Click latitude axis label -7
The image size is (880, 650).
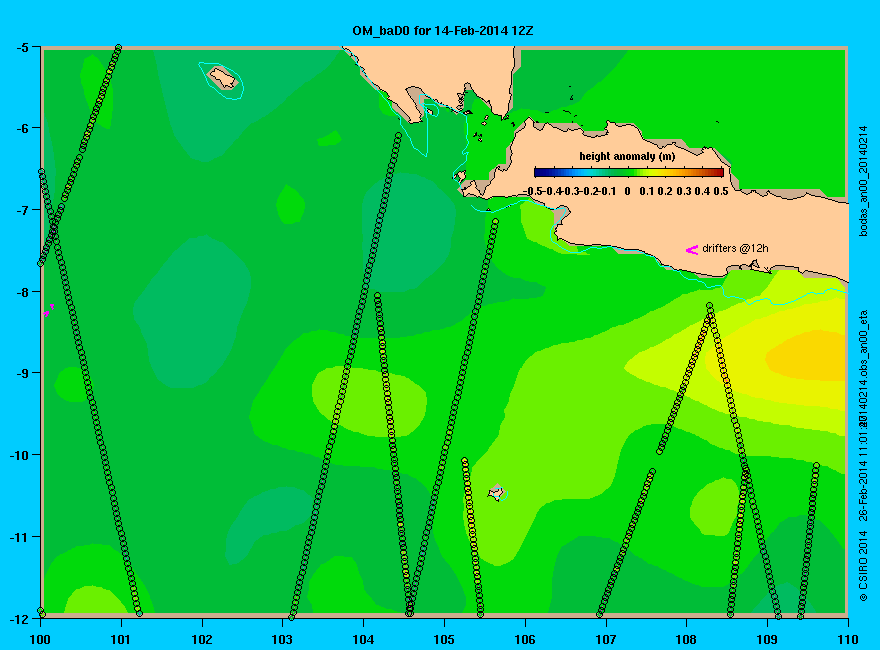pyautogui.click(x=22, y=210)
